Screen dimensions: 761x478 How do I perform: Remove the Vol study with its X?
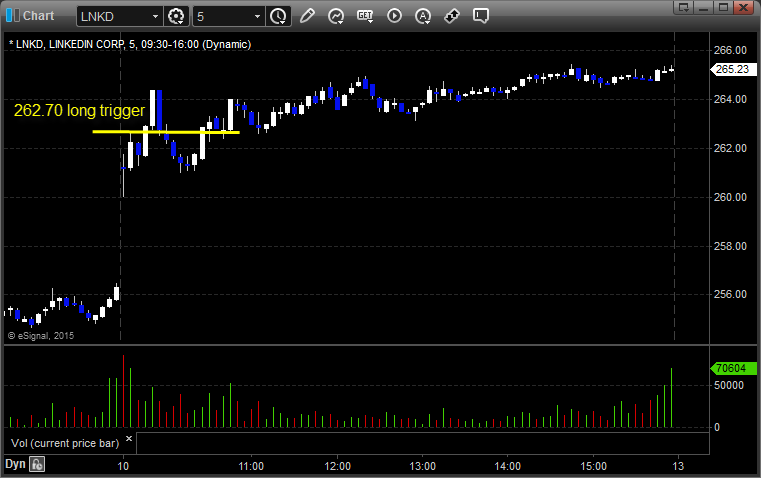tap(129, 439)
